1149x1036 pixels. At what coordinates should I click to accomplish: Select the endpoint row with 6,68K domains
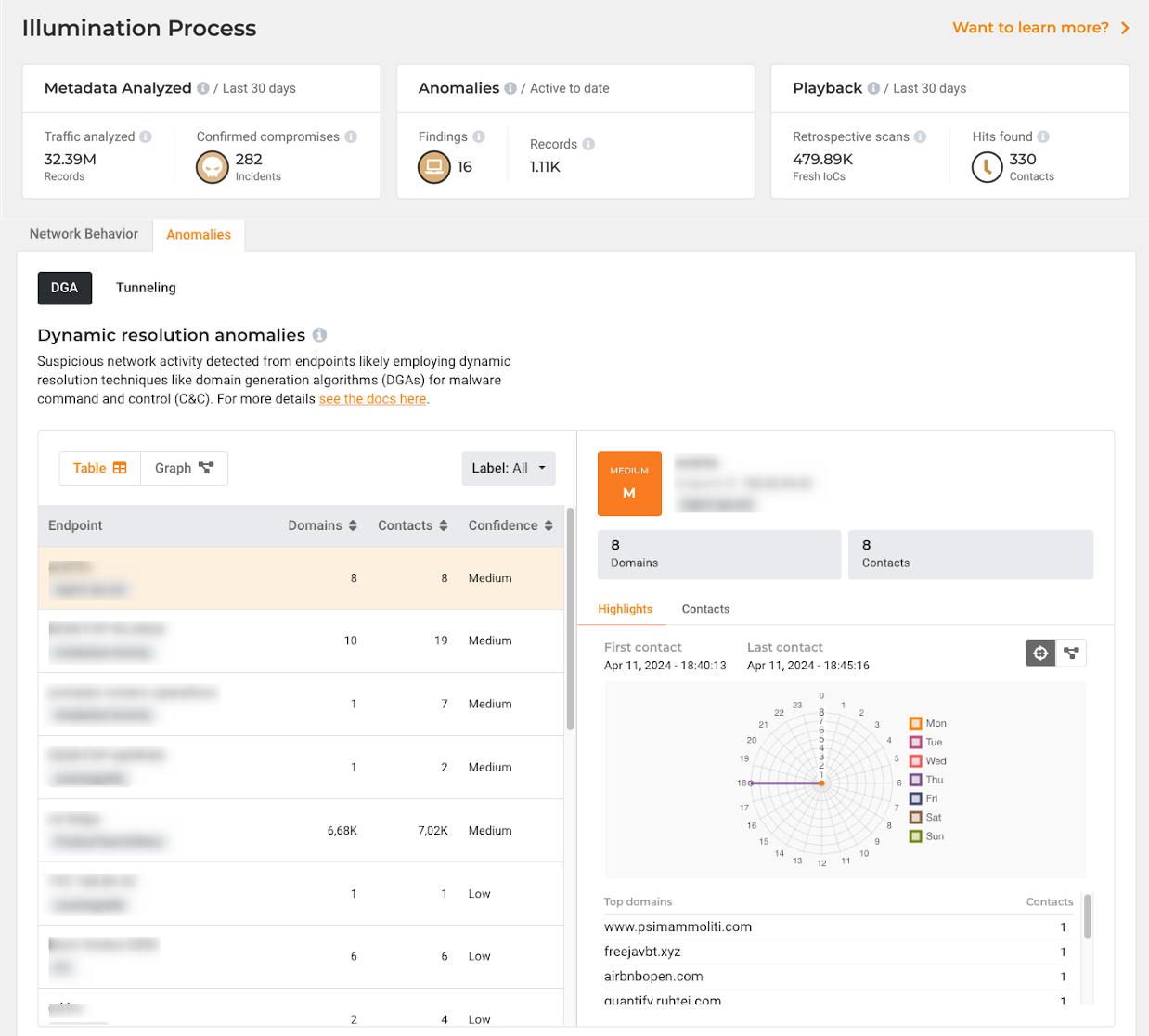pos(301,831)
